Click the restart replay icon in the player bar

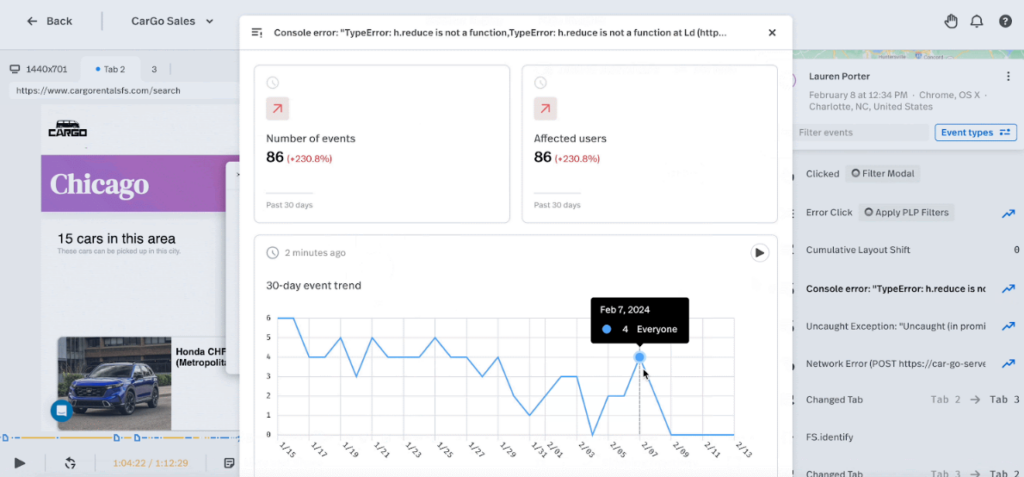[x=70, y=463]
